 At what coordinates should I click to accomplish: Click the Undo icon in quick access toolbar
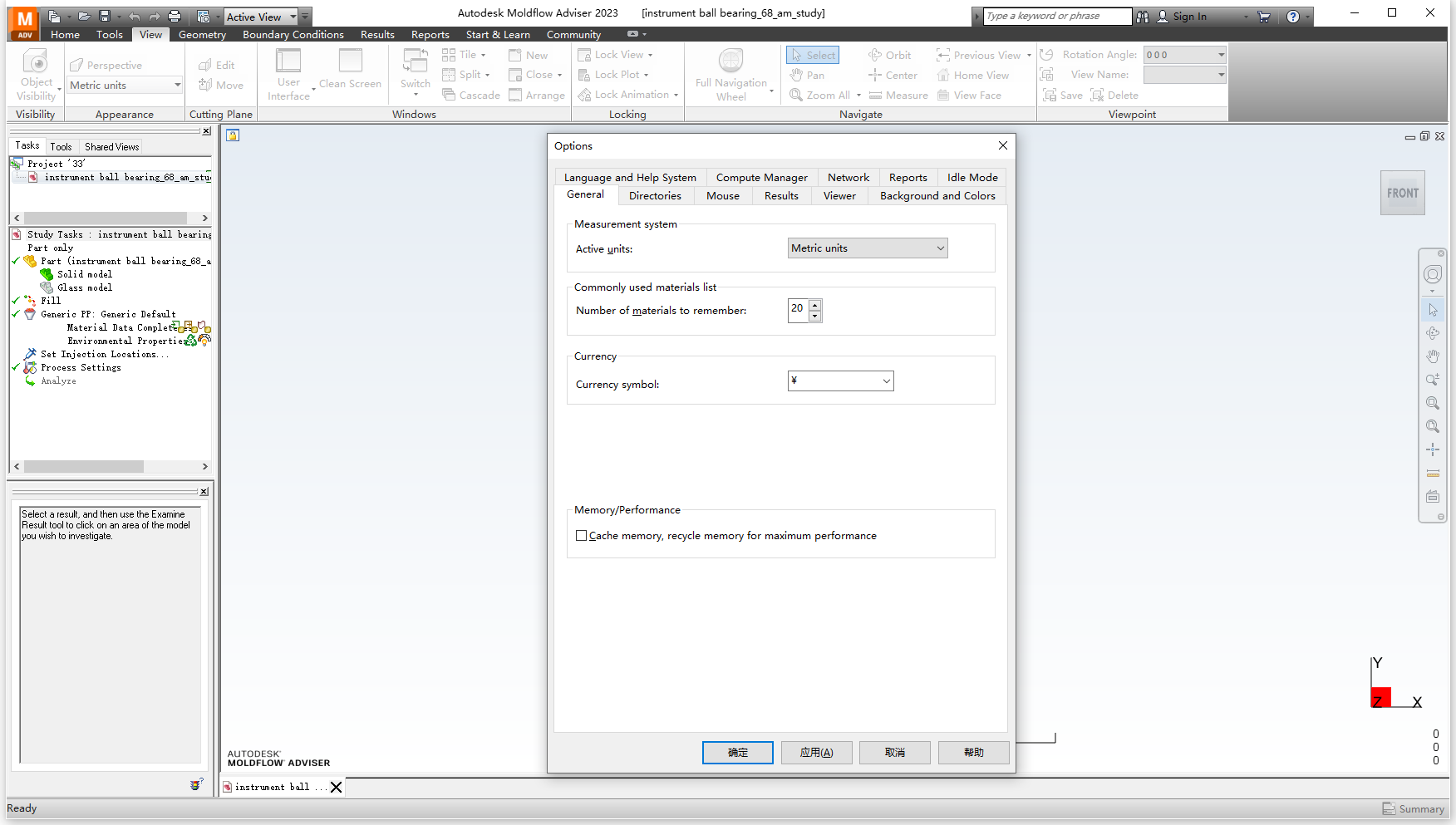(x=134, y=16)
